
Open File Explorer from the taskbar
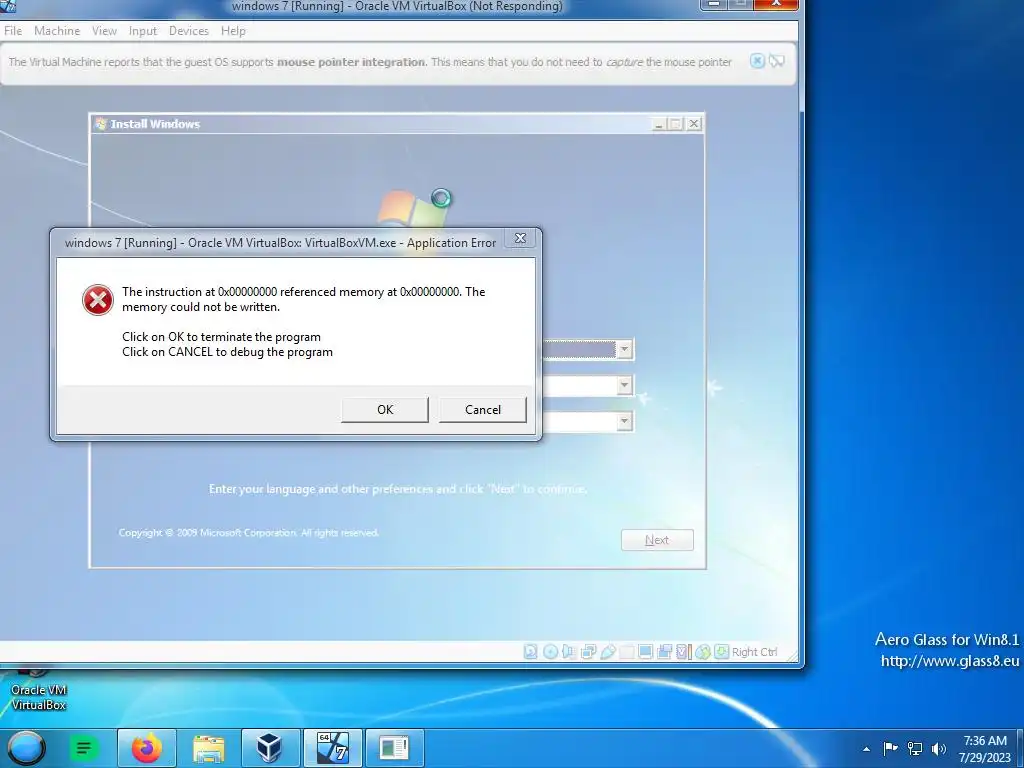(208, 748)
